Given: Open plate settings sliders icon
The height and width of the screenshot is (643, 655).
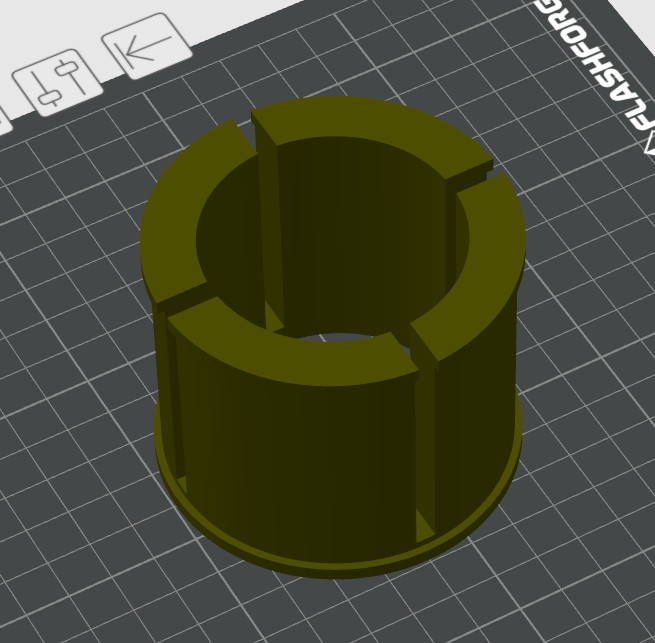Looking at the screenshot, I should tap(58, 83).
